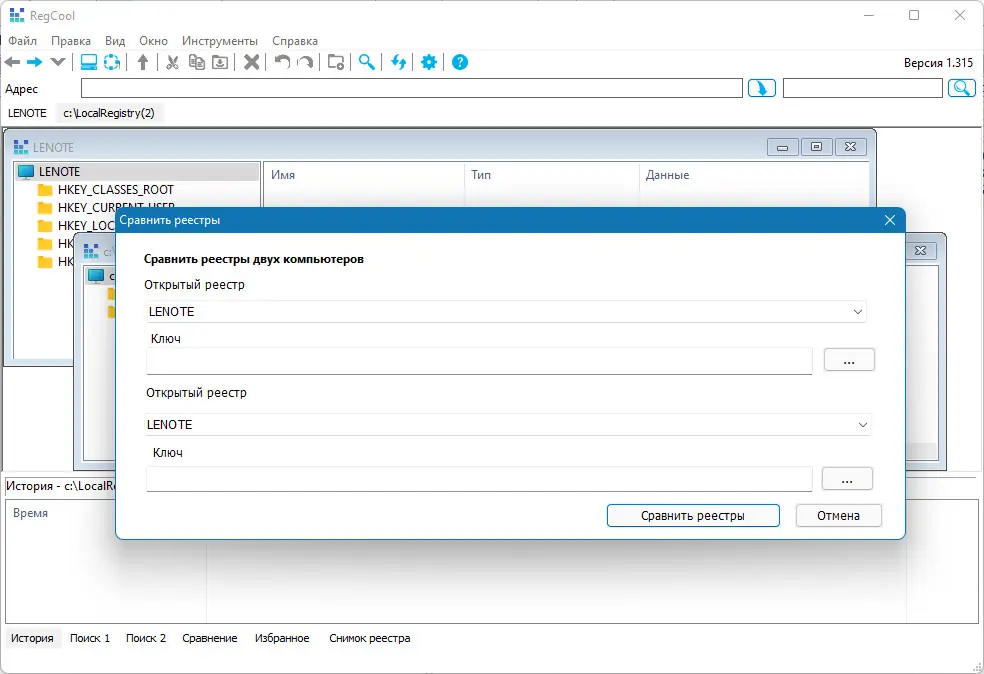
Task: Open the Окно menu
Action: (154, 41)
